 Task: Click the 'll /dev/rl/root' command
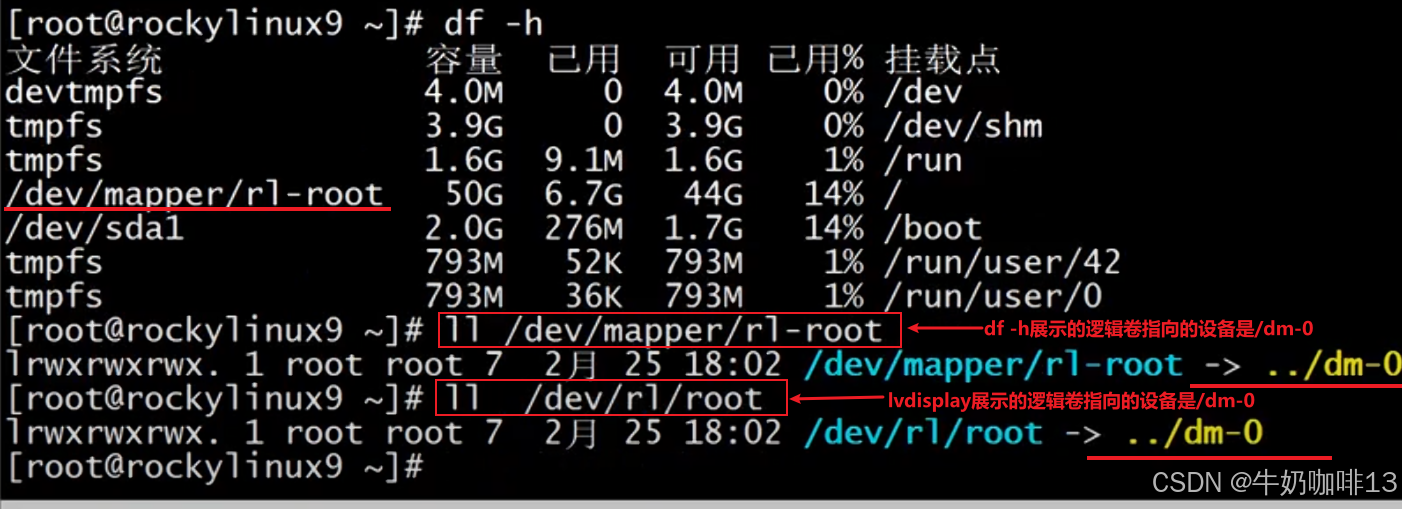click(x=612, y=398)
